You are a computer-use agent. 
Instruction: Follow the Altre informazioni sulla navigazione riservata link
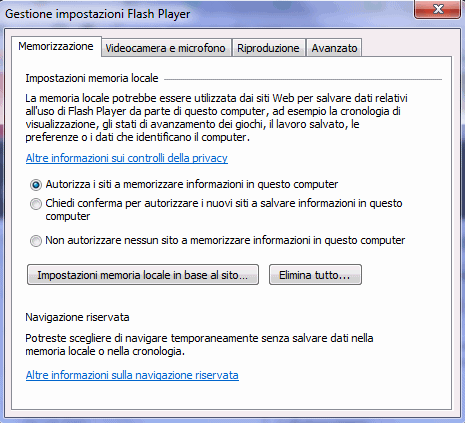point(132,375)
